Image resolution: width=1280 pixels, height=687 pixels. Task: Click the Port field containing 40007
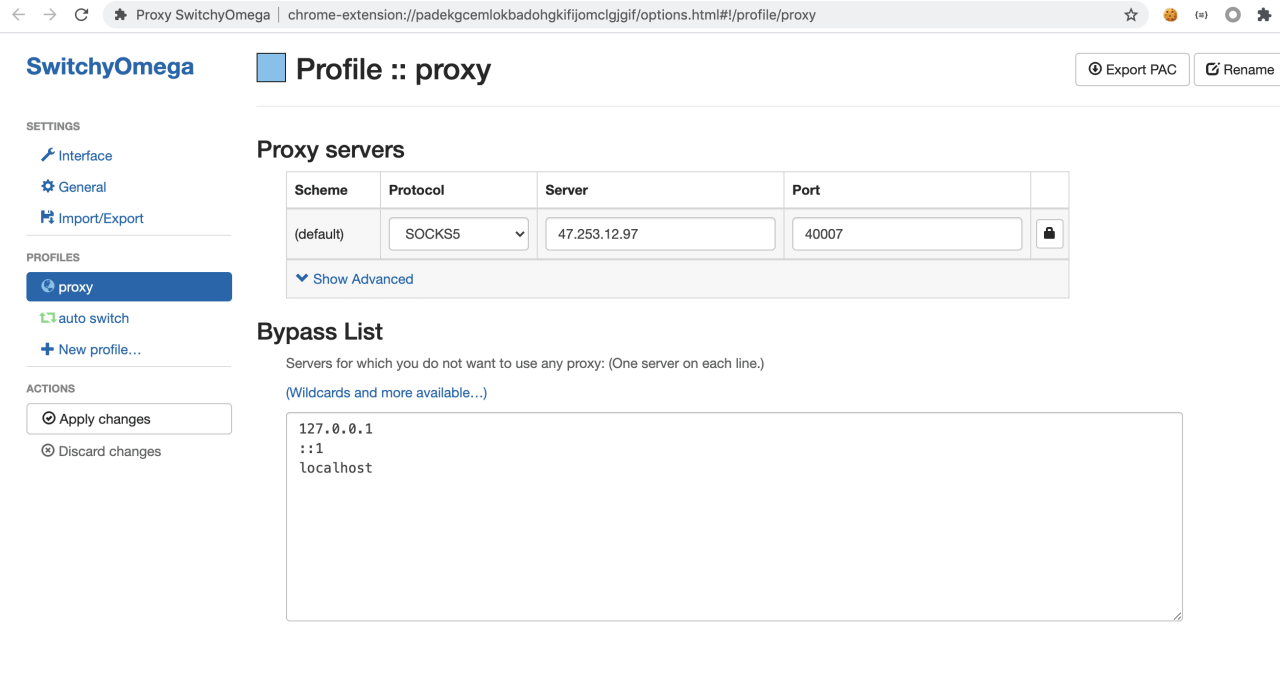pyautogui.click(x=907, y=234)
